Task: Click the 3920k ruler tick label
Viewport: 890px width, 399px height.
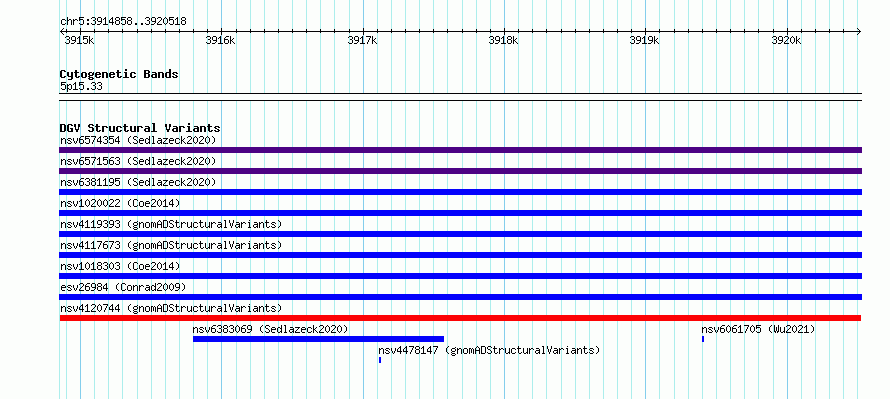Action: tap(786, 40)
